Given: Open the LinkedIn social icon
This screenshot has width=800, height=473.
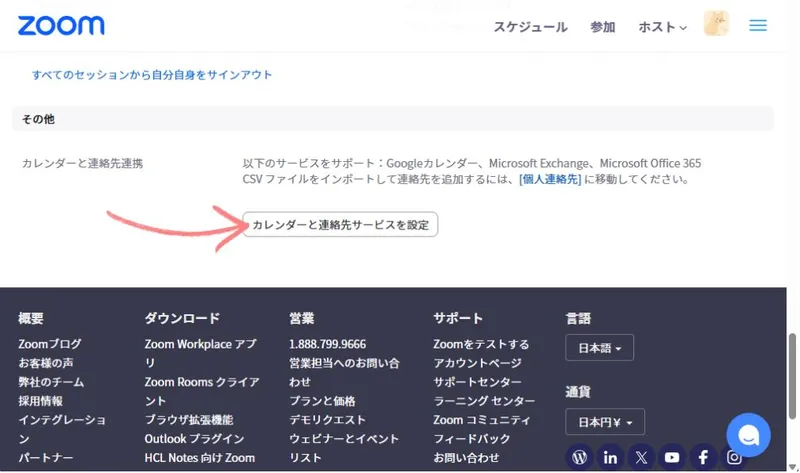Looking at the screenshot, I should click(x=610, y=457).
